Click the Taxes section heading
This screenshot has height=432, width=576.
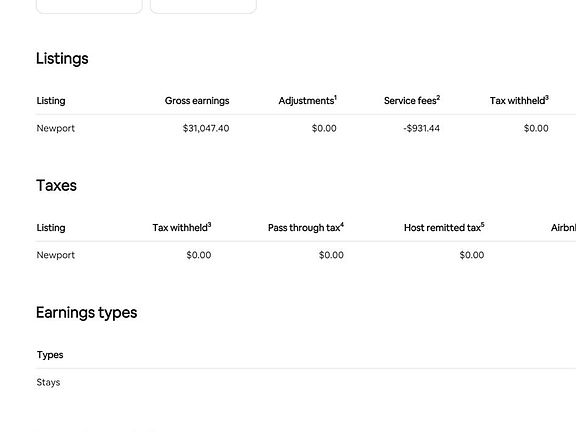coord(56,186)
